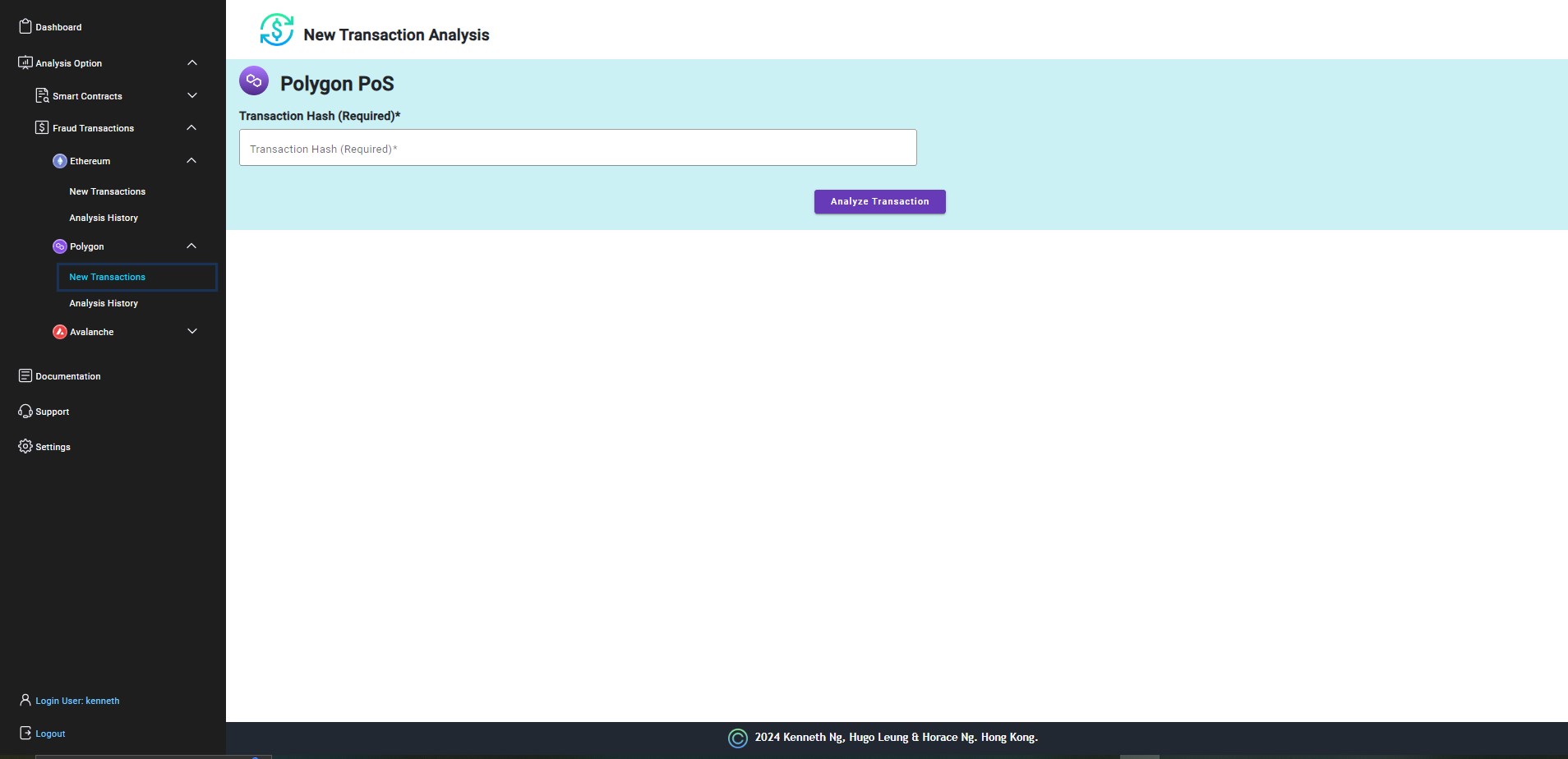This screenshot has width=1568, height=759.
Task: Click the Avalanche logo icon
Action: point(60,332)
